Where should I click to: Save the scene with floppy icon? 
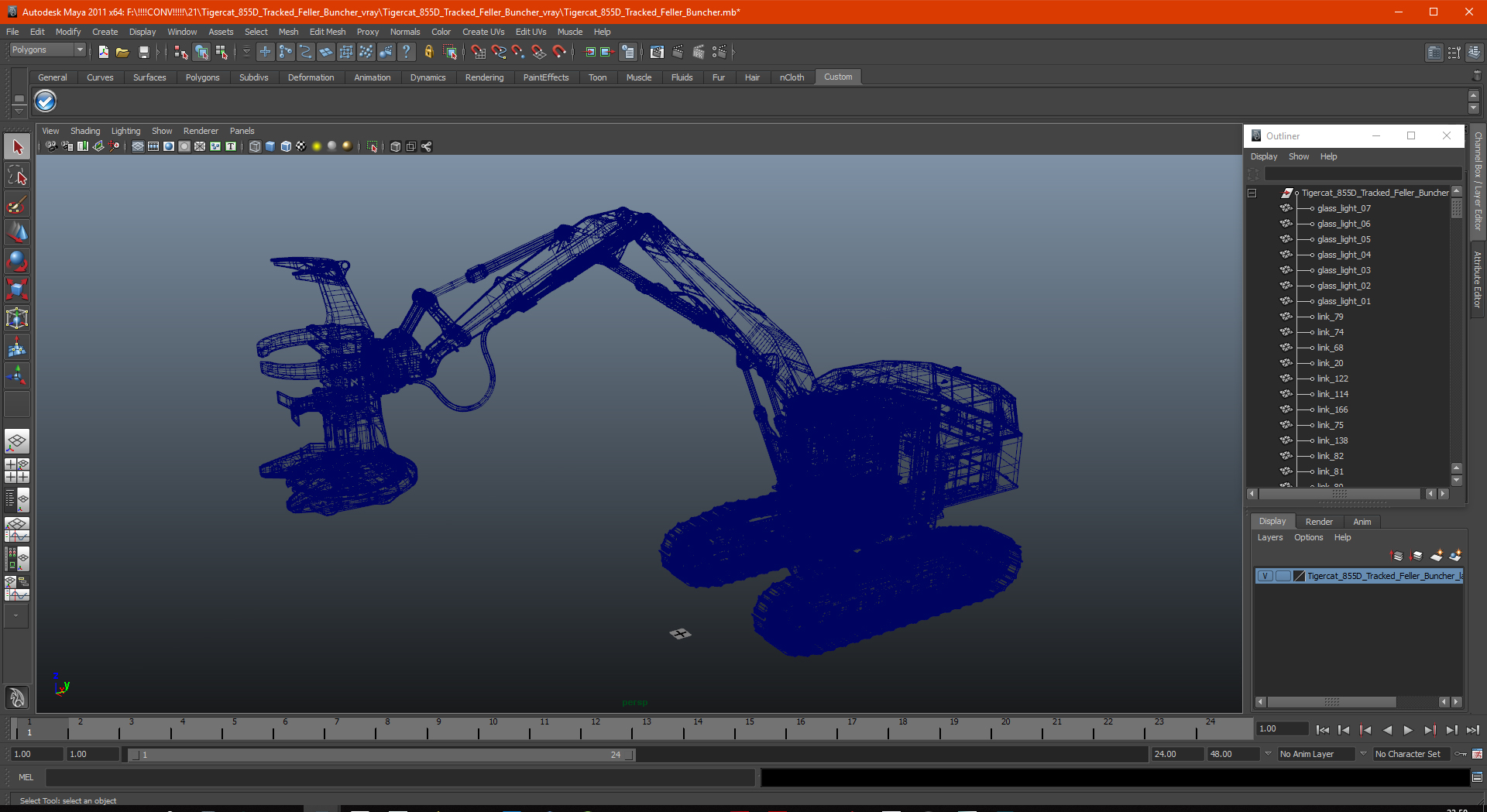click(143, 52)
